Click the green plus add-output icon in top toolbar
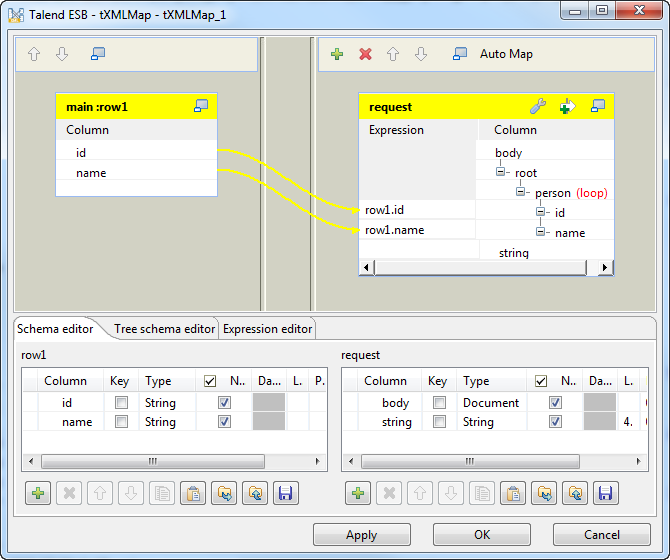Image resolution: width=670 pixels, height=560 pixels. (x=337, y=54)
